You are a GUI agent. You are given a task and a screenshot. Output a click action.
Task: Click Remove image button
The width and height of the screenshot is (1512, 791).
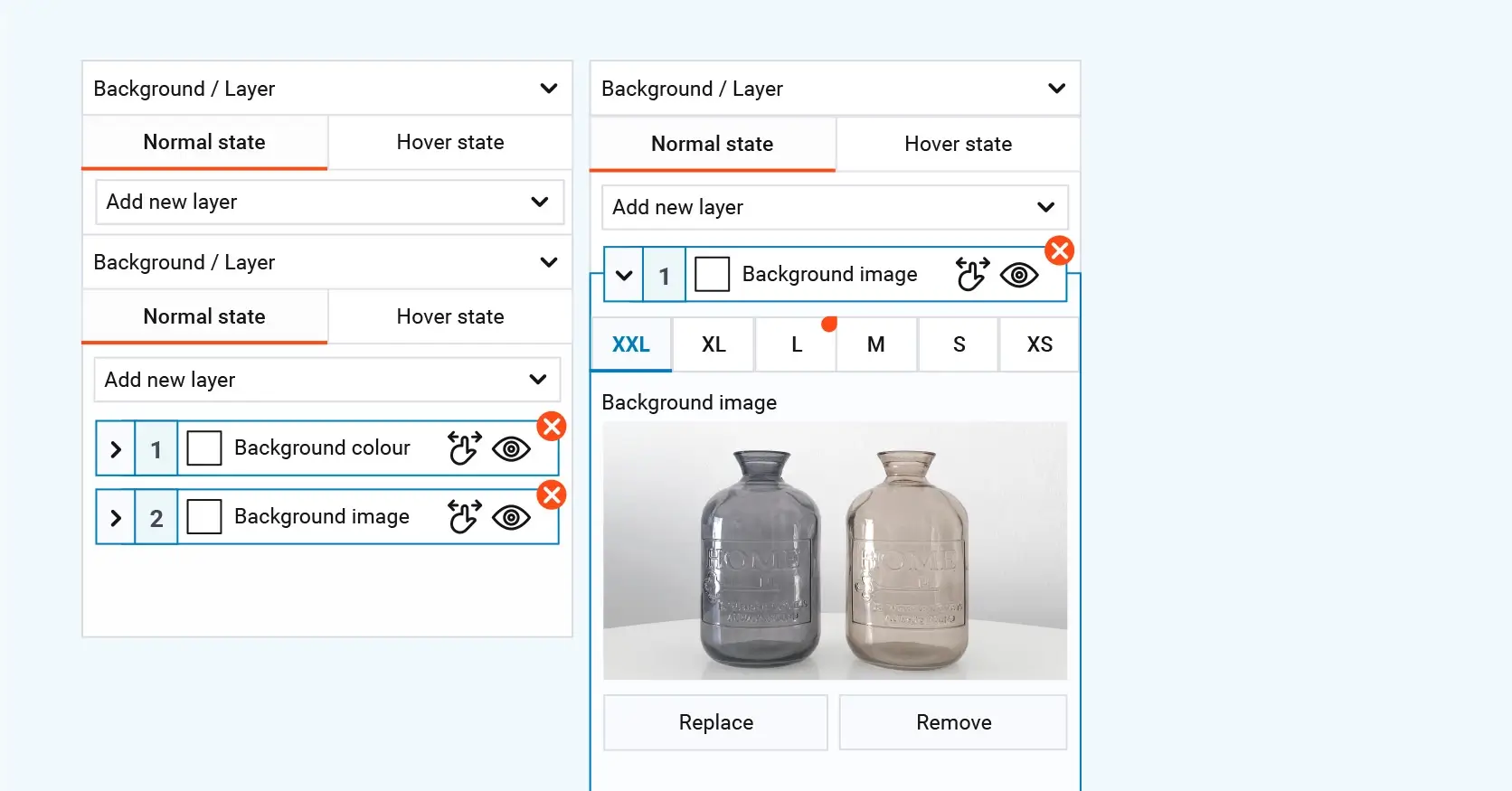coord(953,722)
